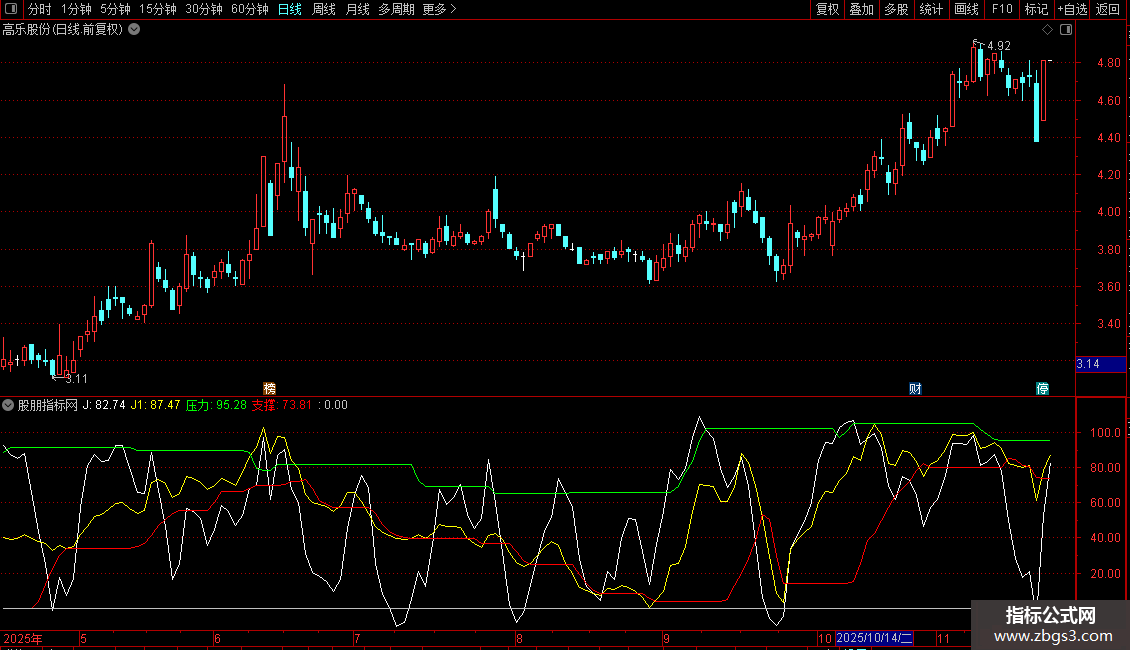Open the 画线 drawing tools
This screenshot has height=650, width=1130.
click(x=966, y=9)
